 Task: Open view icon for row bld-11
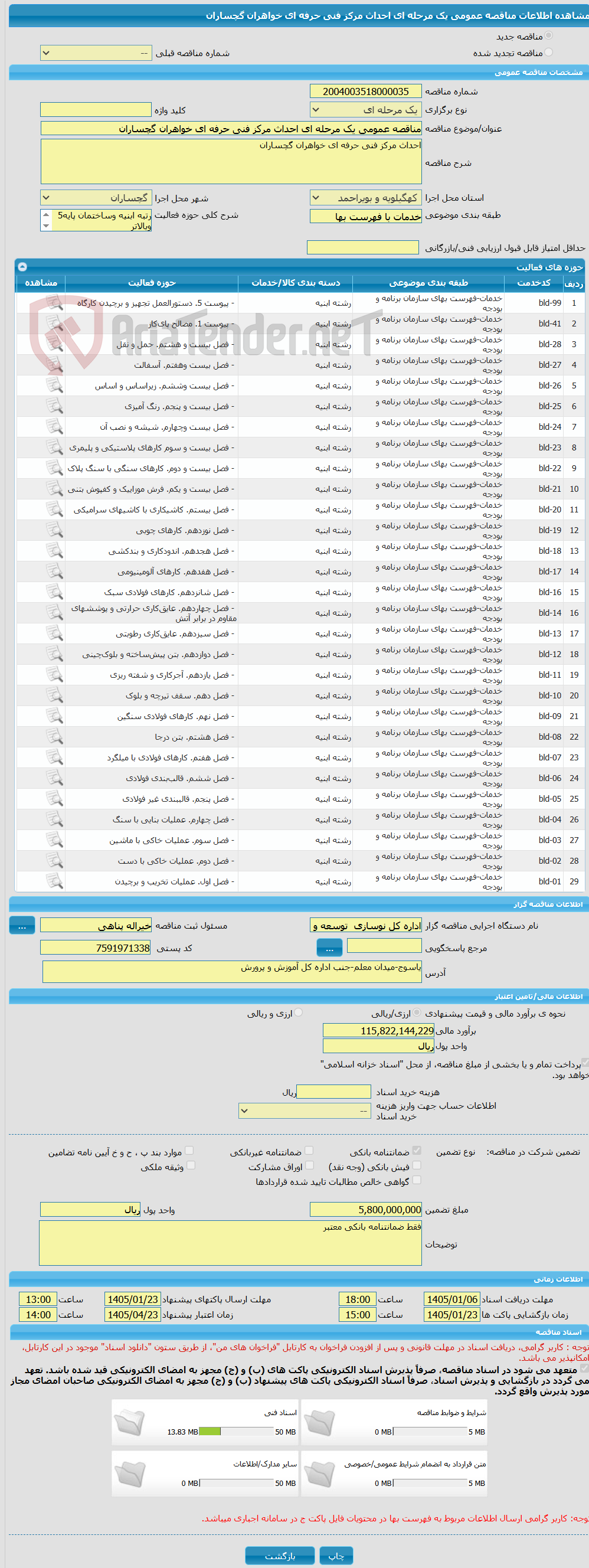pyautogui.click(x=55, y=675)
